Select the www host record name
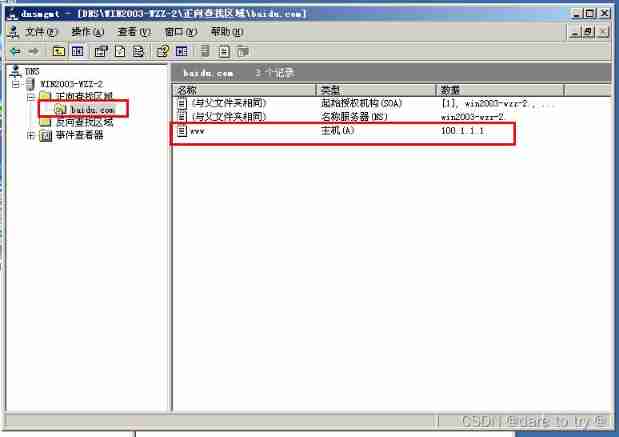 pos(197,131)
